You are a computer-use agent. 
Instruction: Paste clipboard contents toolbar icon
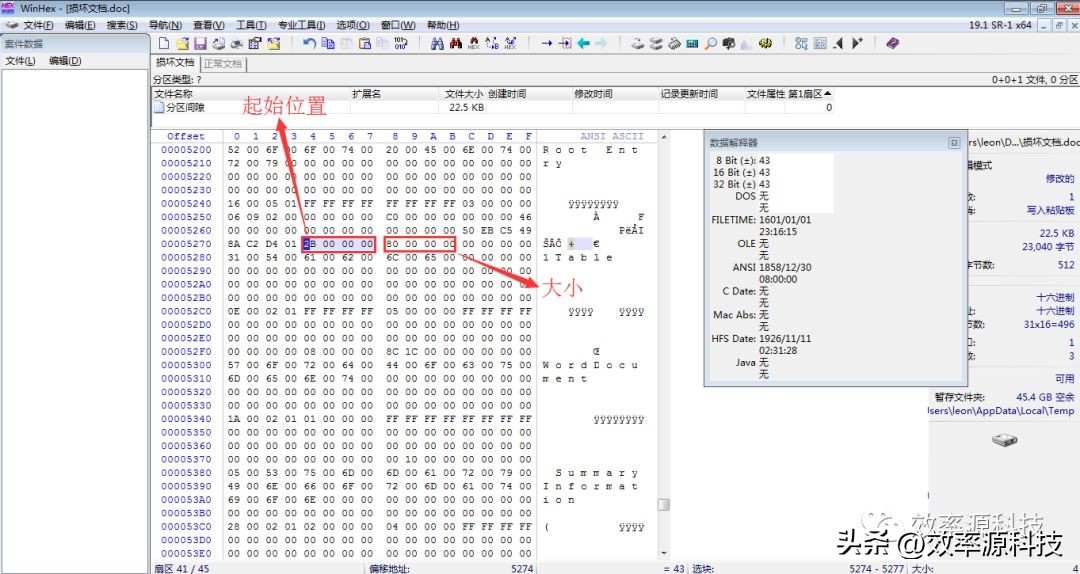pos(364,43)
